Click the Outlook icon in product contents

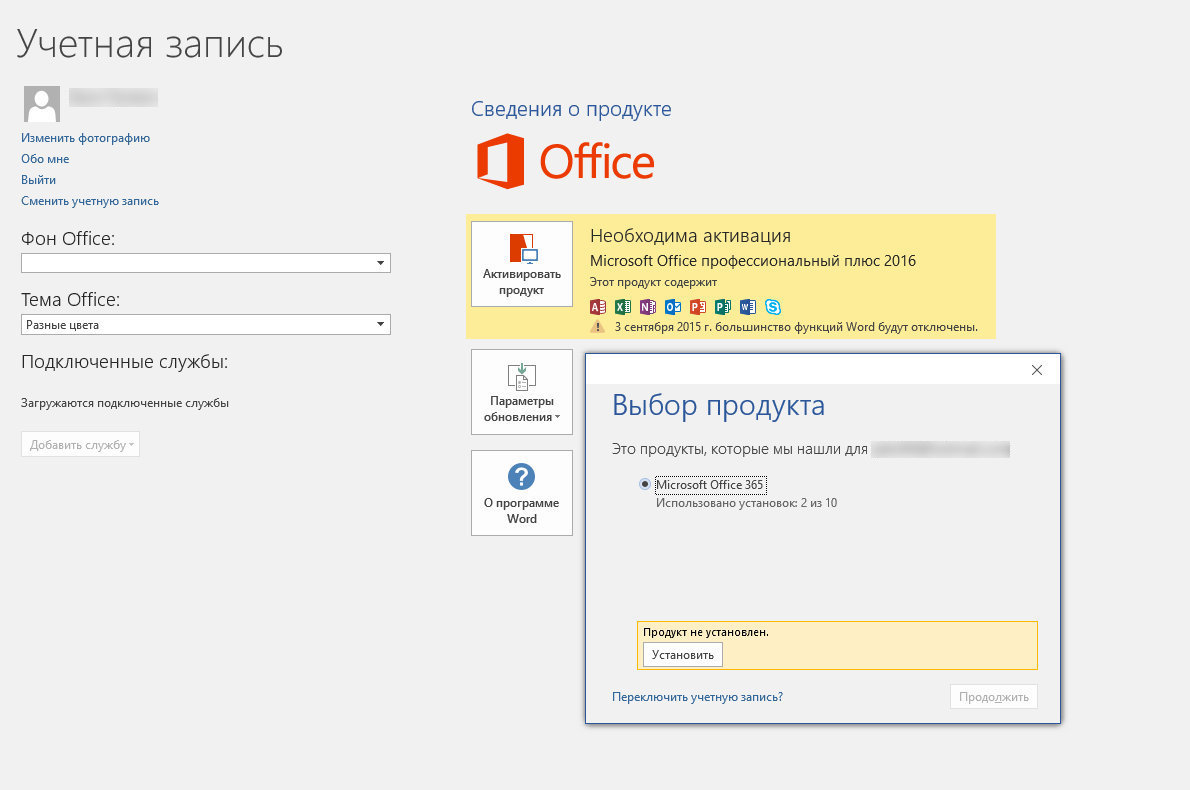point(673,307)
